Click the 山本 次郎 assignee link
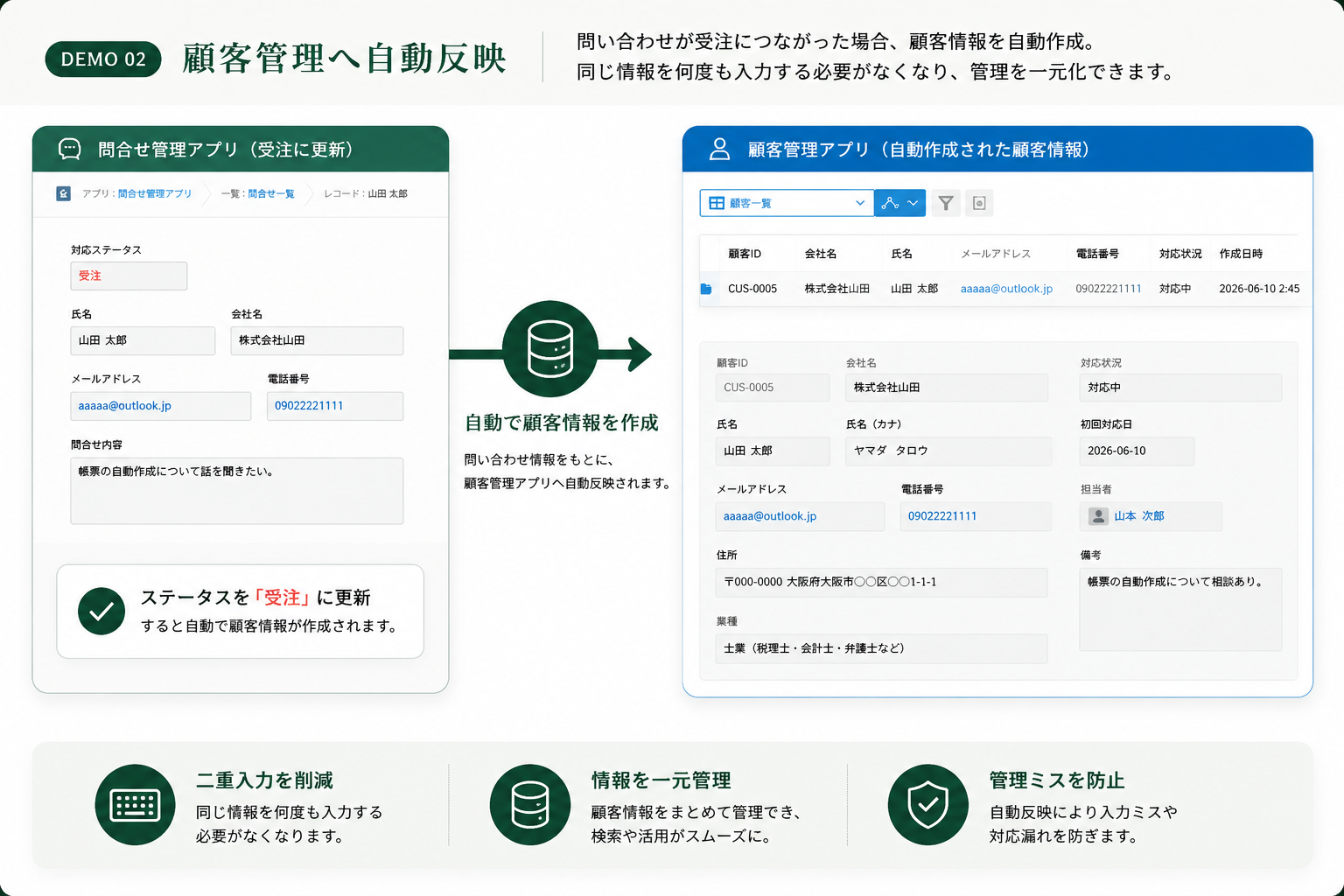The width and height of the screenshot is (1344, 896). click(x=1139, y=516)
